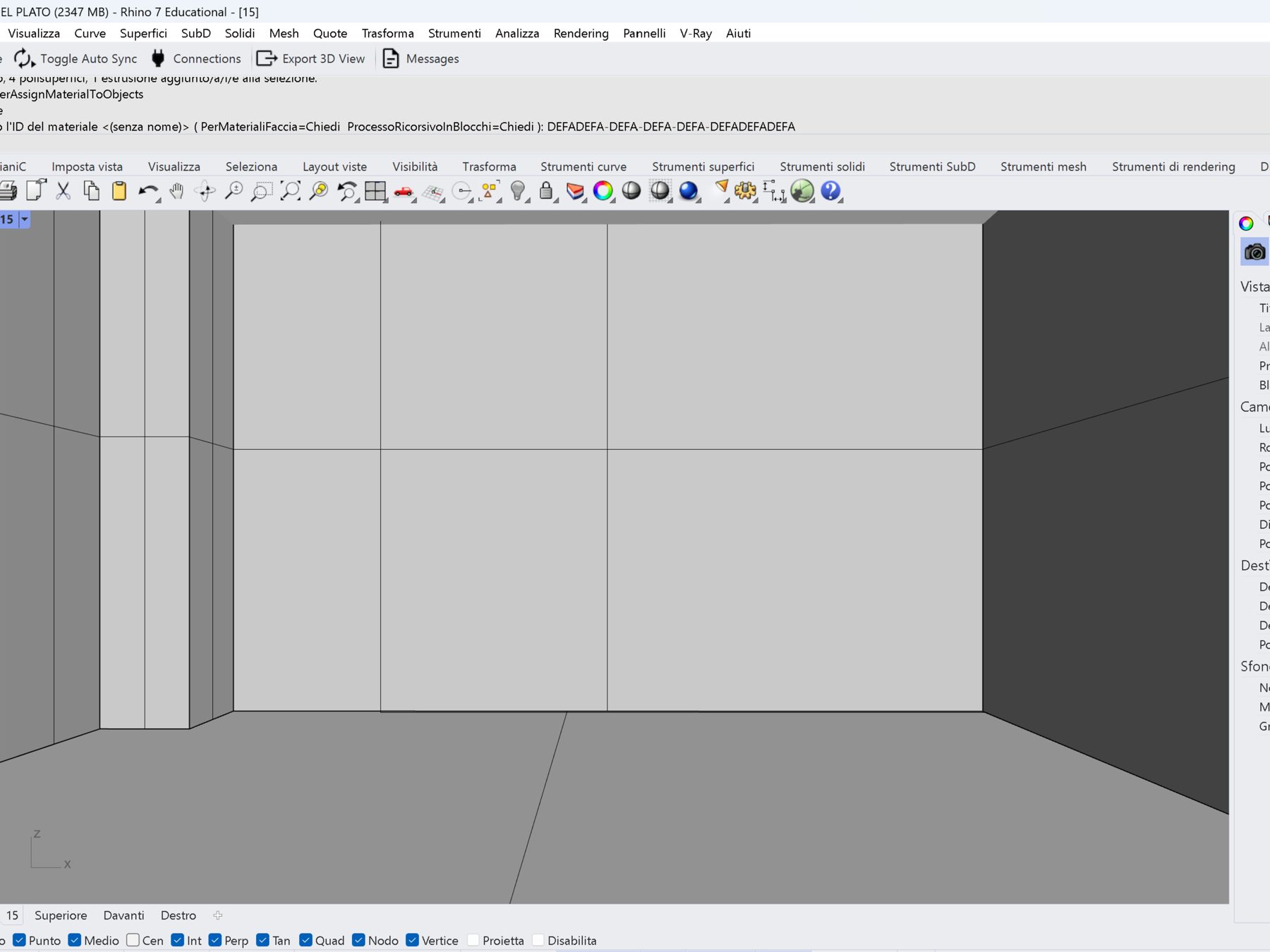The width and height of the screenshot is (1270, 952).
Task: Click the red car named views icon
Action: click(x=404, y=191)
